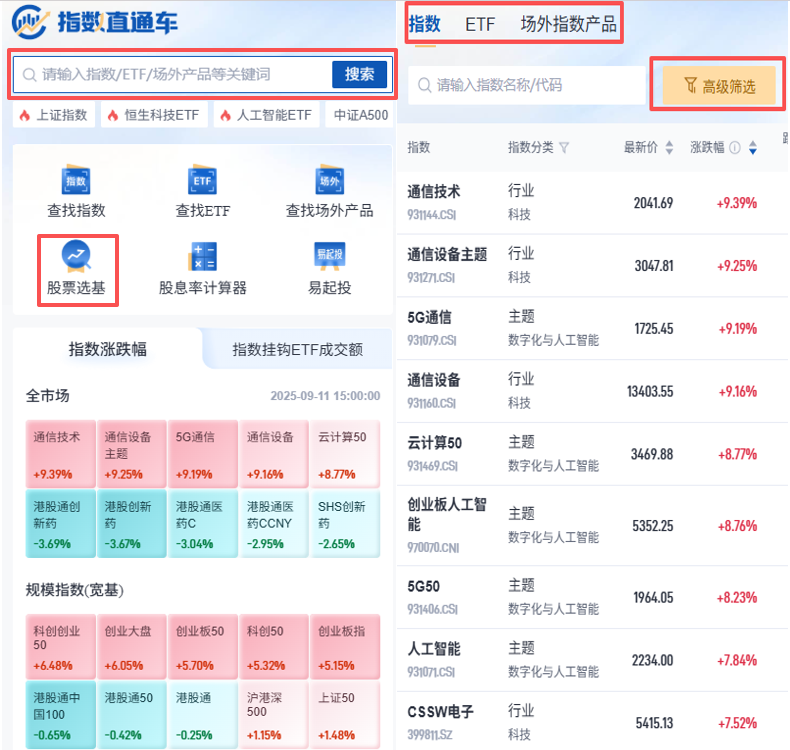The width and height of the screenshot is (790, 750).
Task: Open the 港股通中国100 -0.65% tile
Action: pos(60,715)
